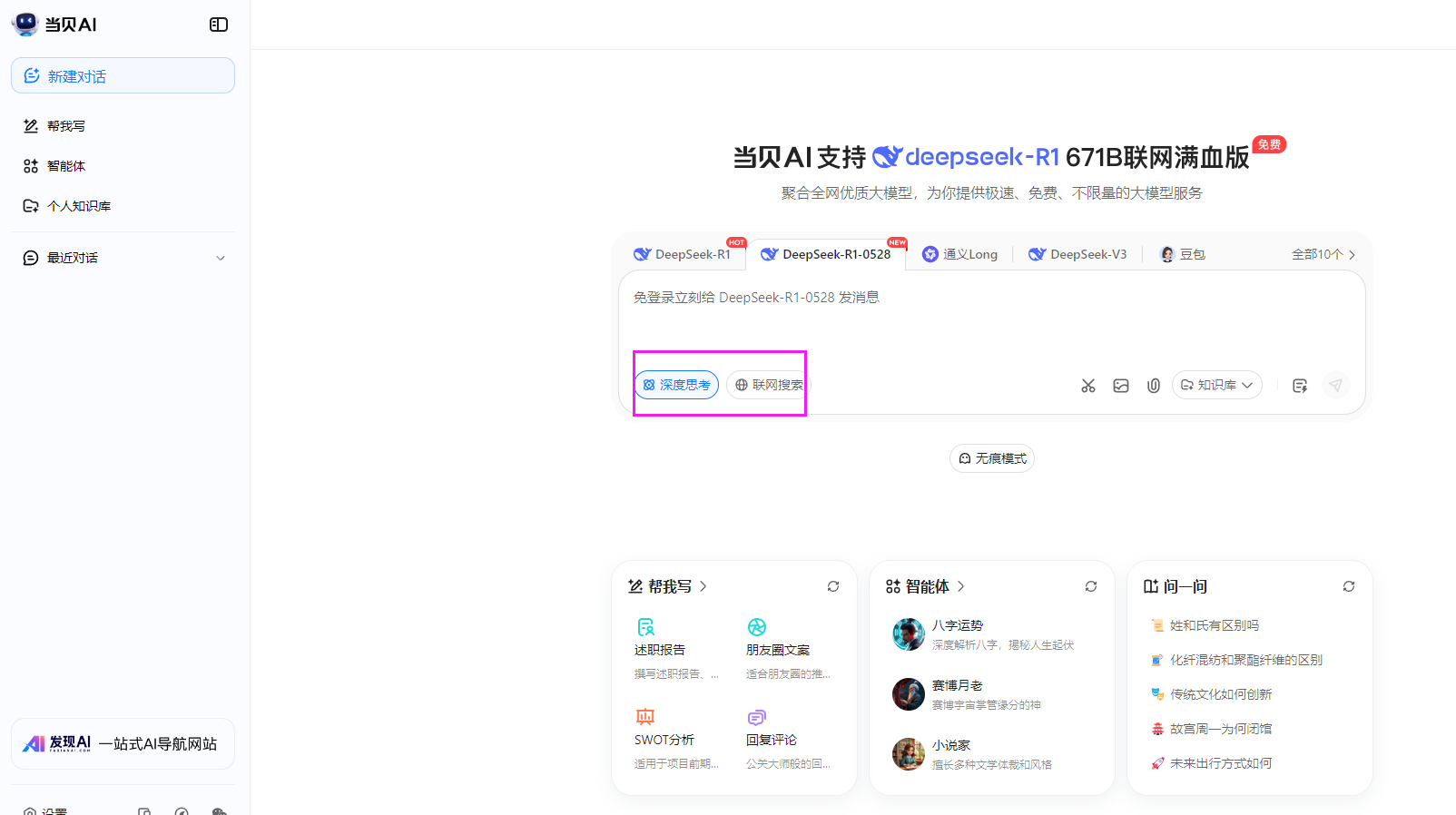Open the 发现AI navigation banner
Viewport: 1456px width, 815px height.
coord(123,744)
